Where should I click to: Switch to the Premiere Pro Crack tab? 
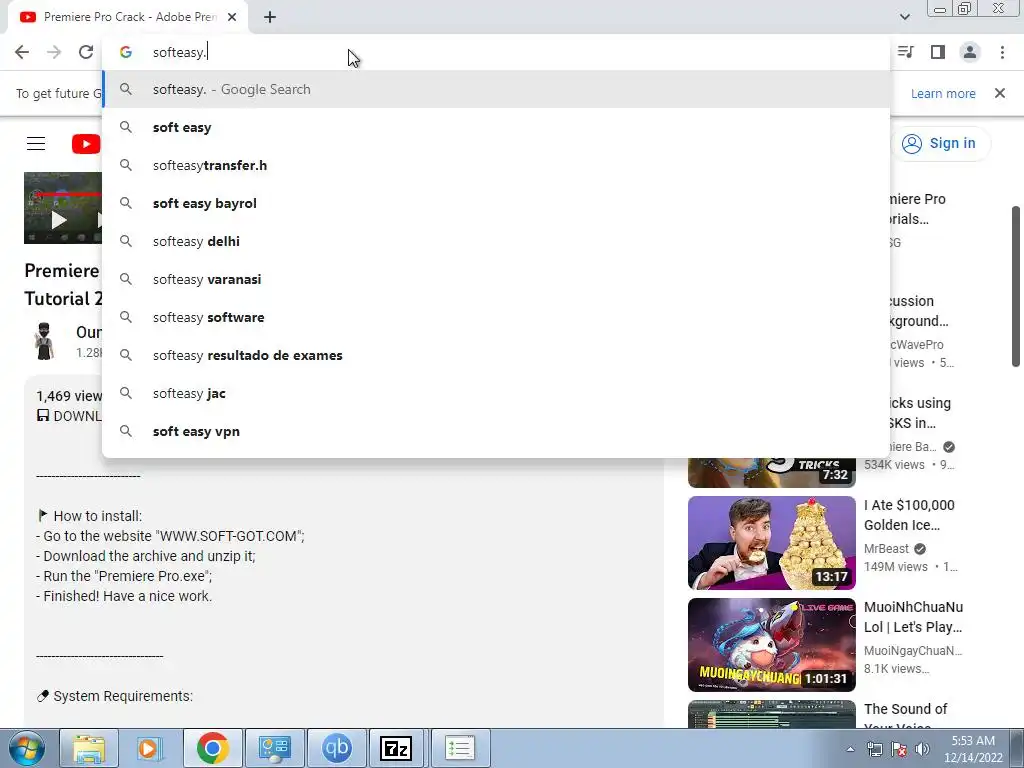129,18
